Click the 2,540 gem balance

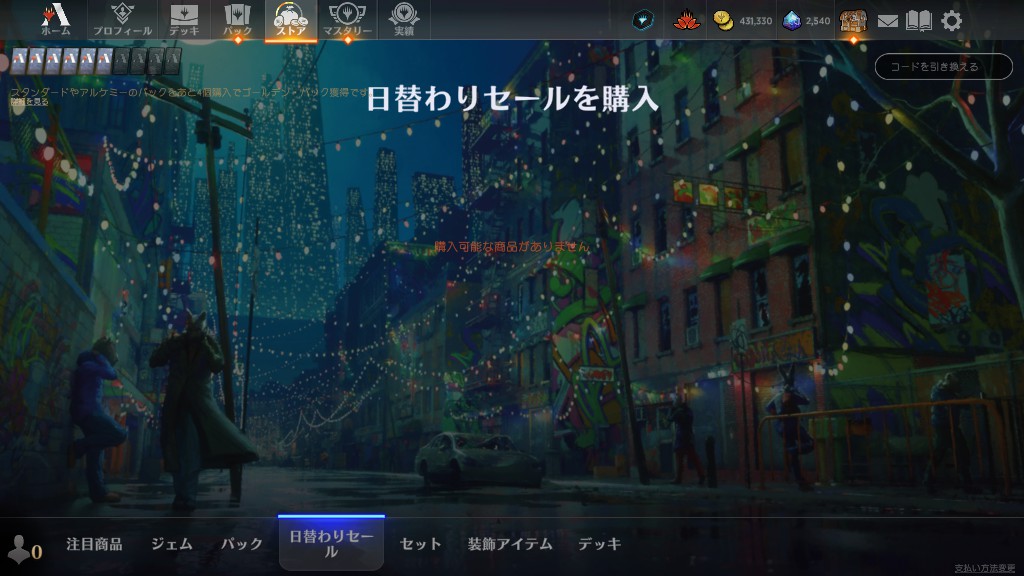coord(818,21)
